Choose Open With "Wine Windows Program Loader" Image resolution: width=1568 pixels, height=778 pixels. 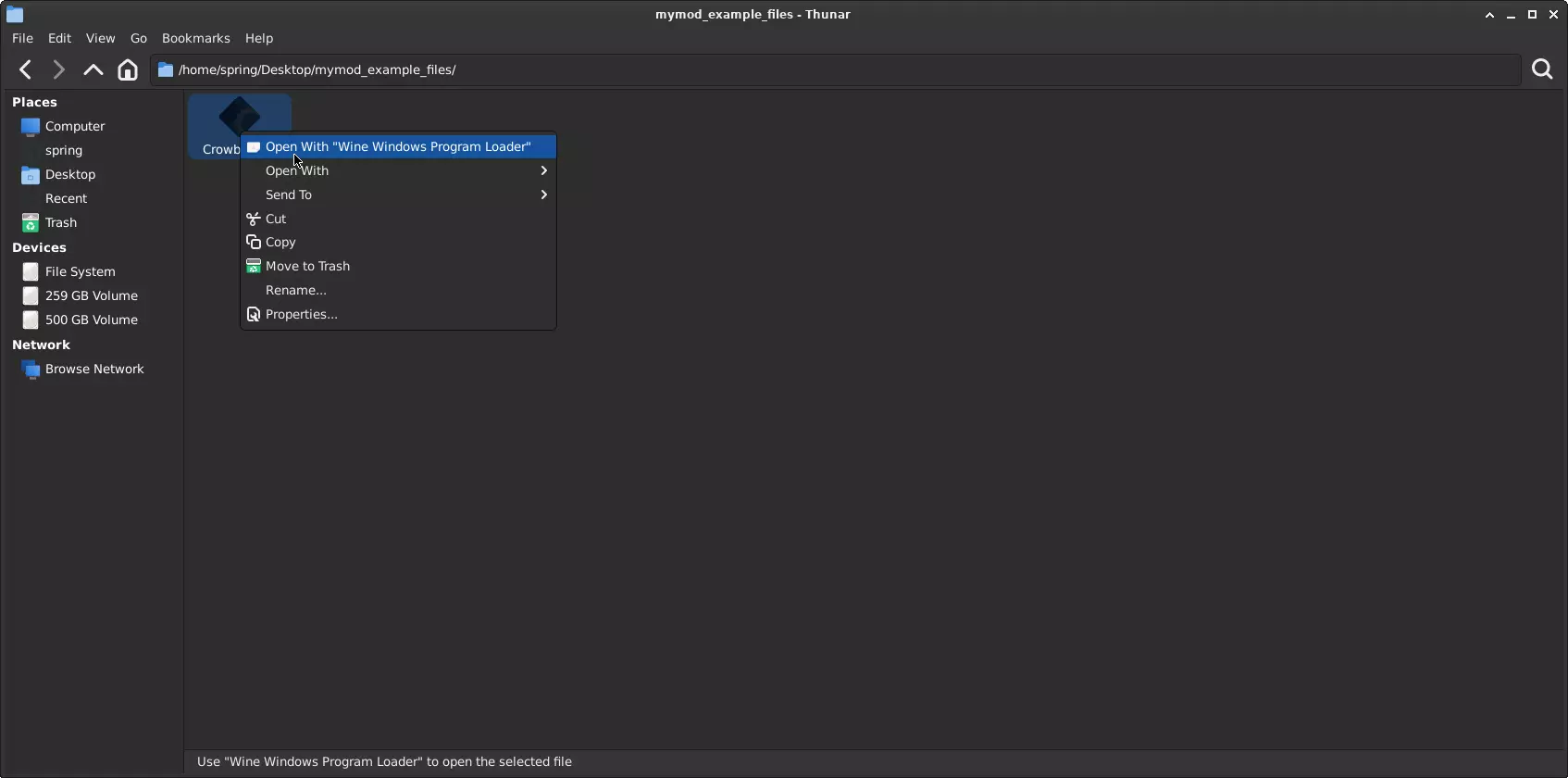pos(398,146)
